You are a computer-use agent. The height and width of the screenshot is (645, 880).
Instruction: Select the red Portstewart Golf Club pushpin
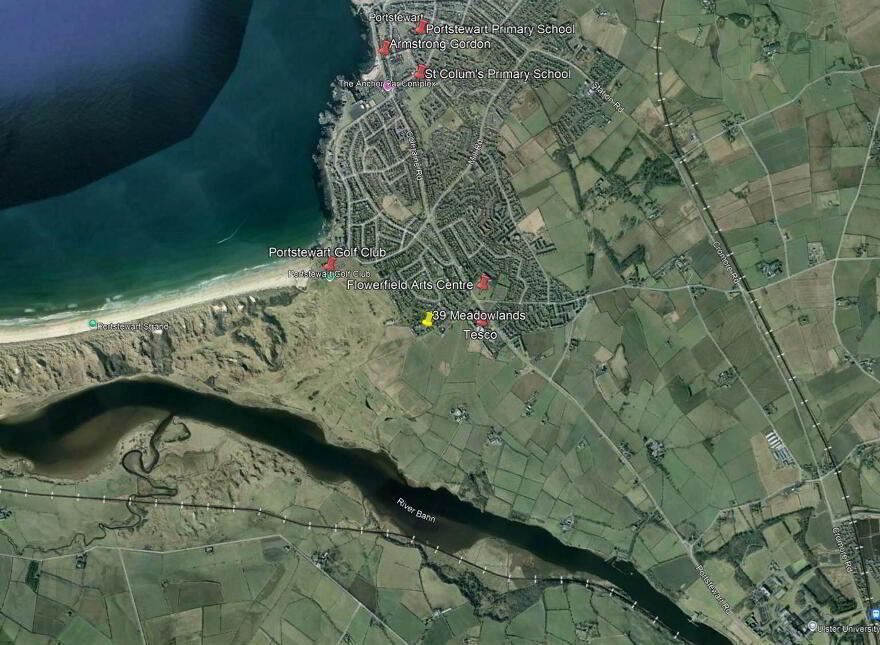[x=330, y=263]
